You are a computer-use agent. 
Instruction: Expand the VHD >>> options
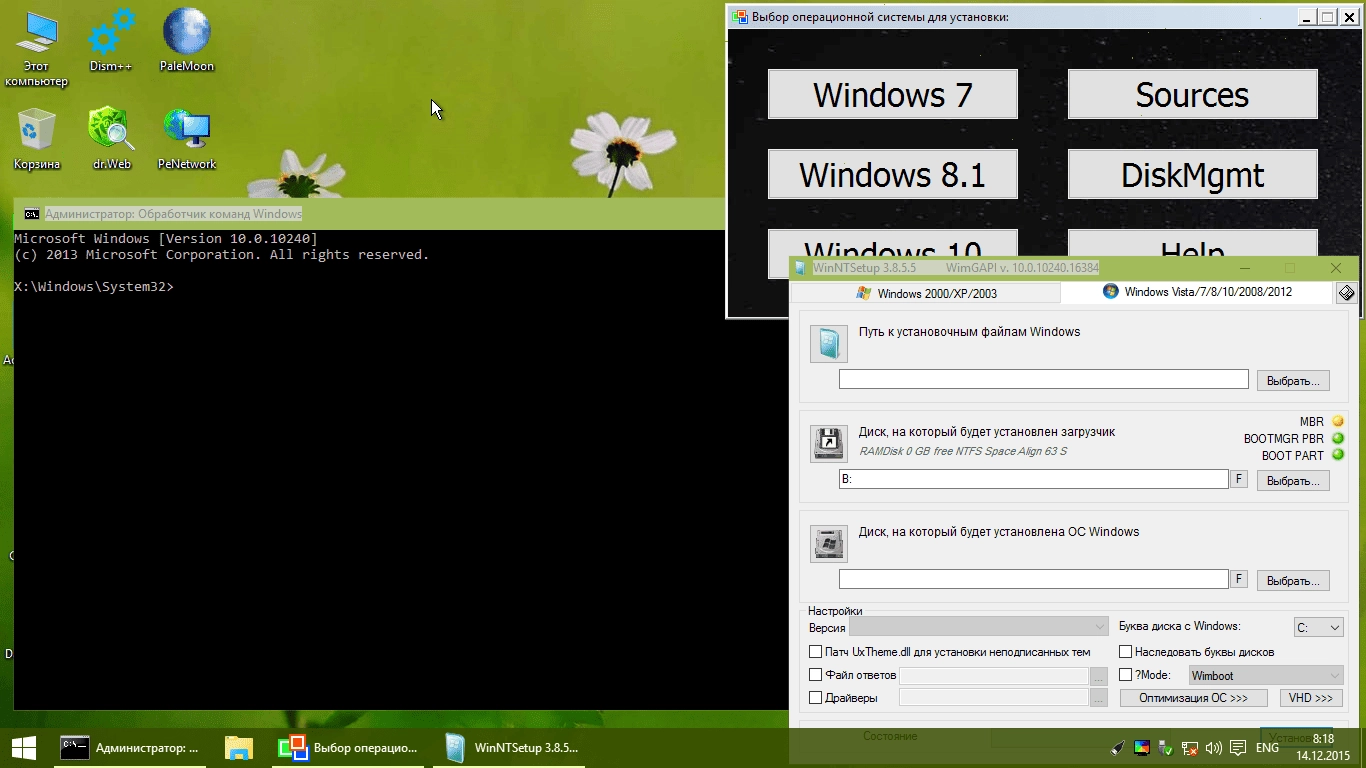[1310, 698]
